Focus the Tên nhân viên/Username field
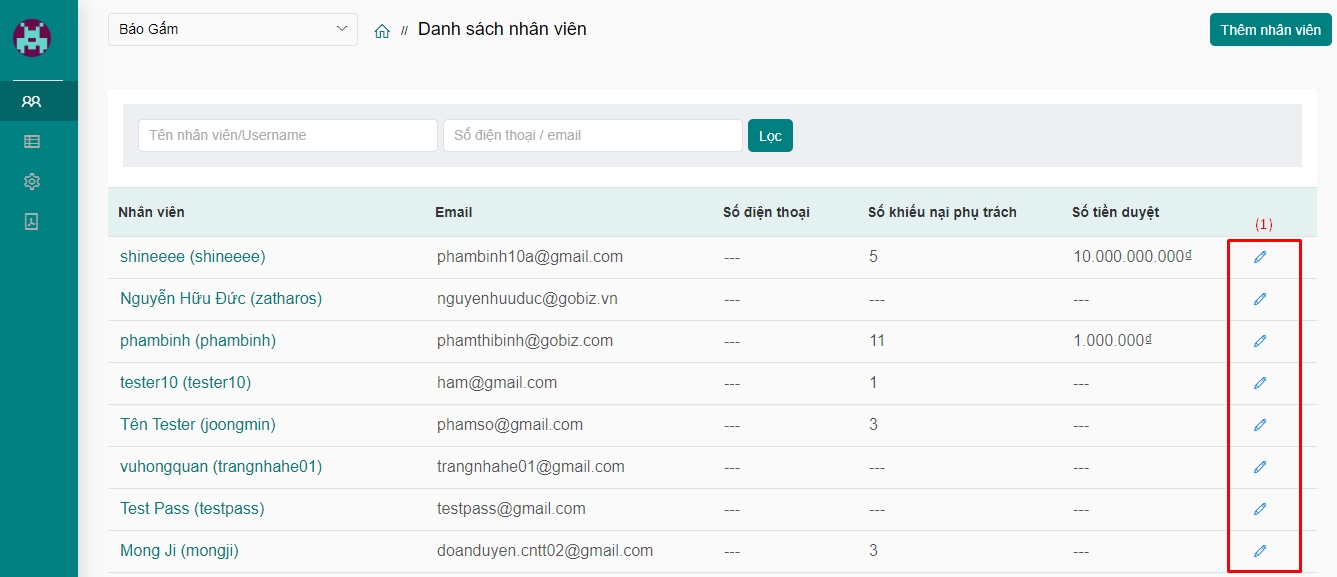This screenshot has width=1337, height=577. tap(288, 135)
